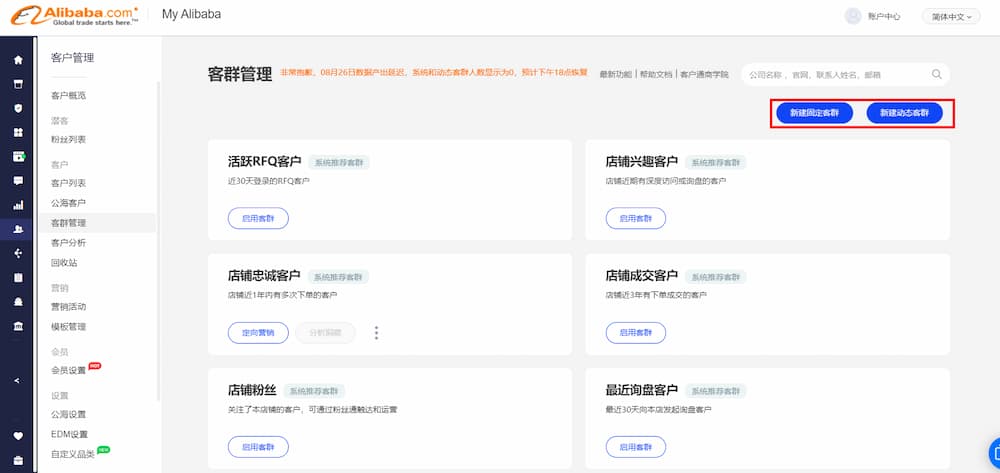The height and width of the screenshot is (473, 1000).
Task: Click the 活跃RFQ客户 card title
Action: pos(264,161)
